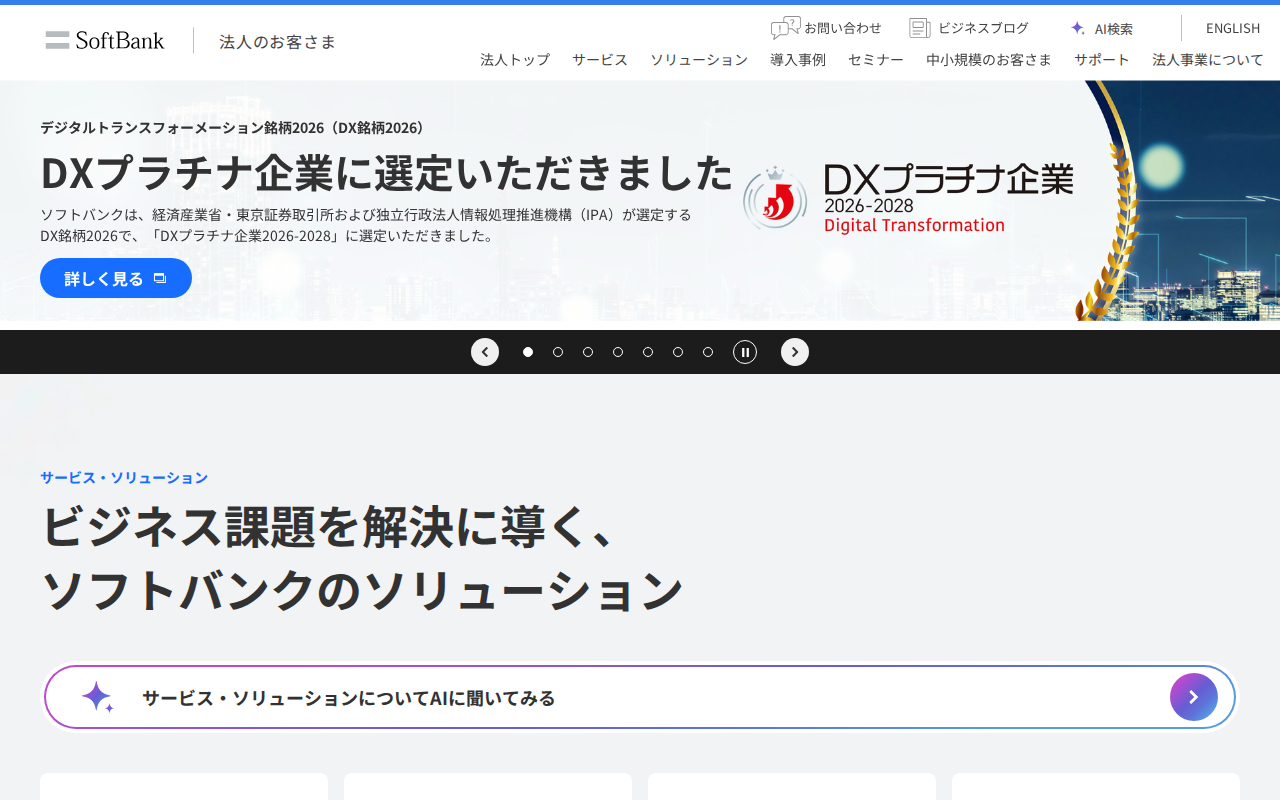Open the 法人のお客さま link
This screenshot has height=800, width=1280.
tap(278, 41)
